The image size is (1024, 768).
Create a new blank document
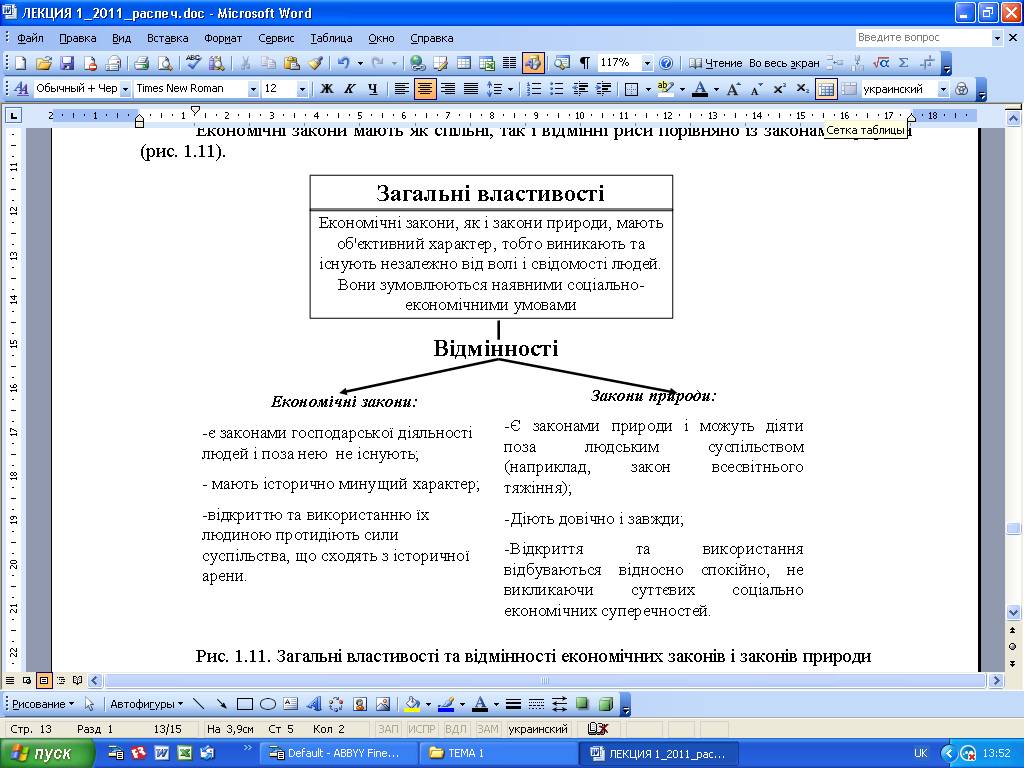(x=20, y=63)
